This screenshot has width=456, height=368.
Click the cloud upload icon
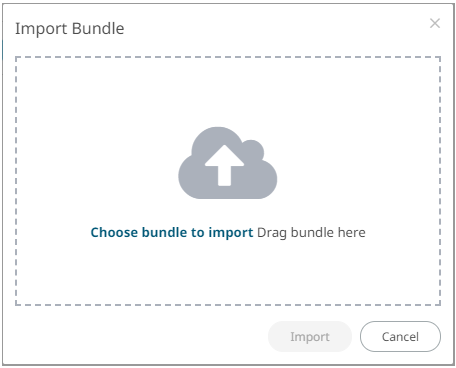pos(228,163)
